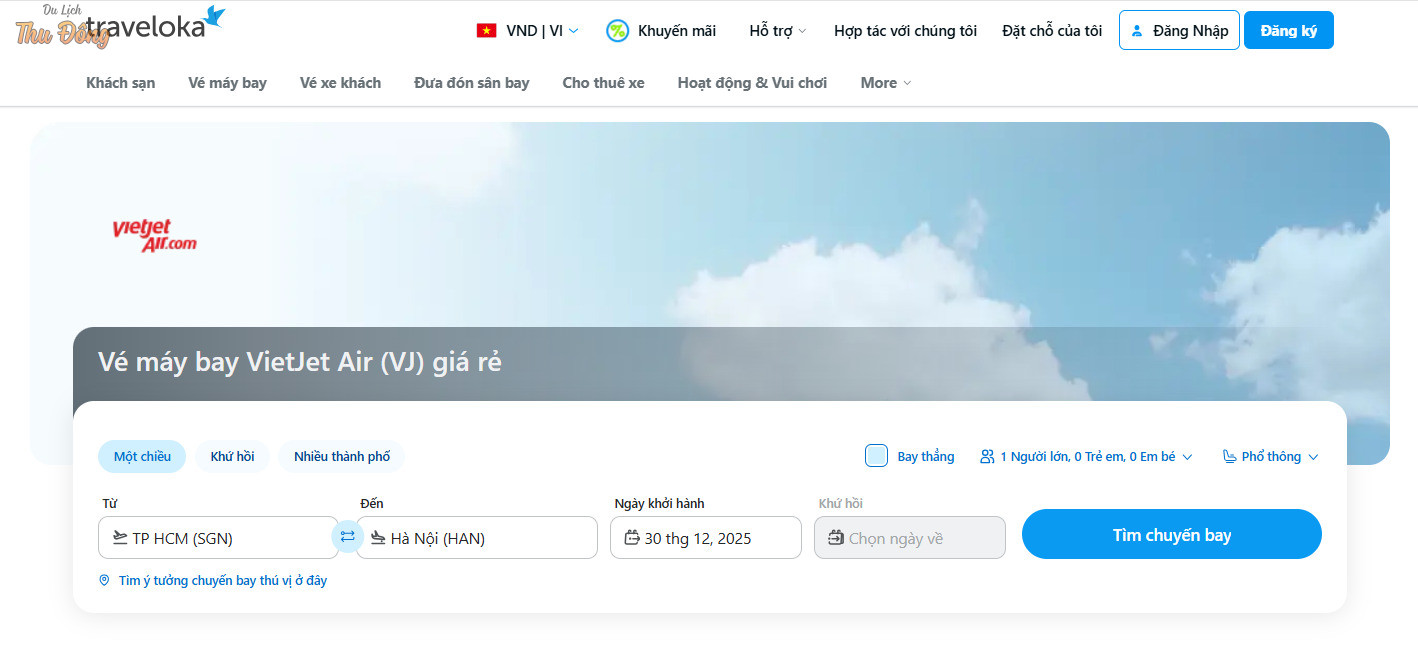Swap departure and destination airports
The height and width of the screenshot is (663, 1418).
(348, 537)
